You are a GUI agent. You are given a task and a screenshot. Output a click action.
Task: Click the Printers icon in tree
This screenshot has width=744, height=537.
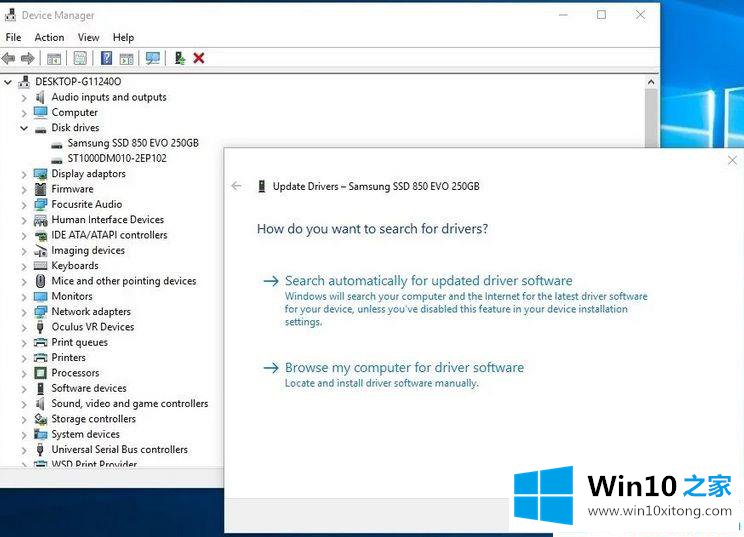(41, 357)
